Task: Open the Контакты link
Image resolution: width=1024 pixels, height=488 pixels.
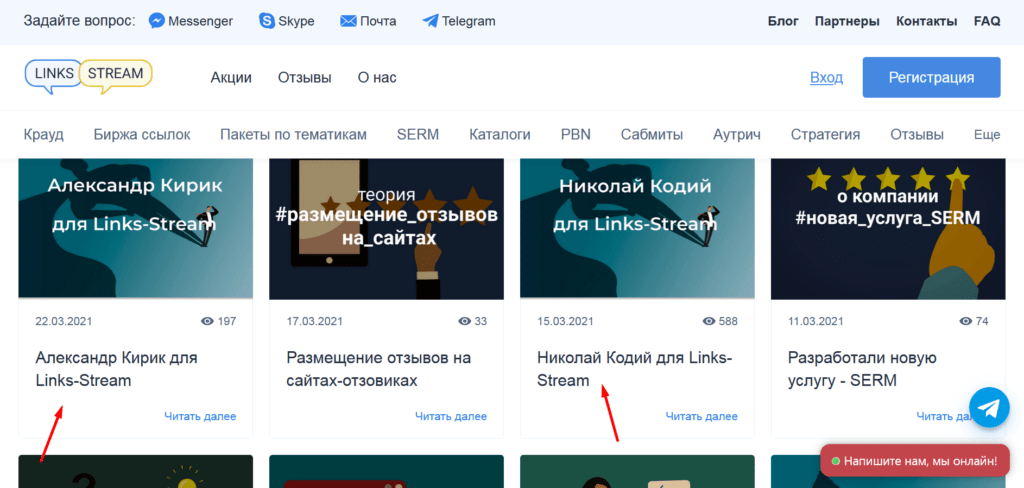Action: click(927, 21)
